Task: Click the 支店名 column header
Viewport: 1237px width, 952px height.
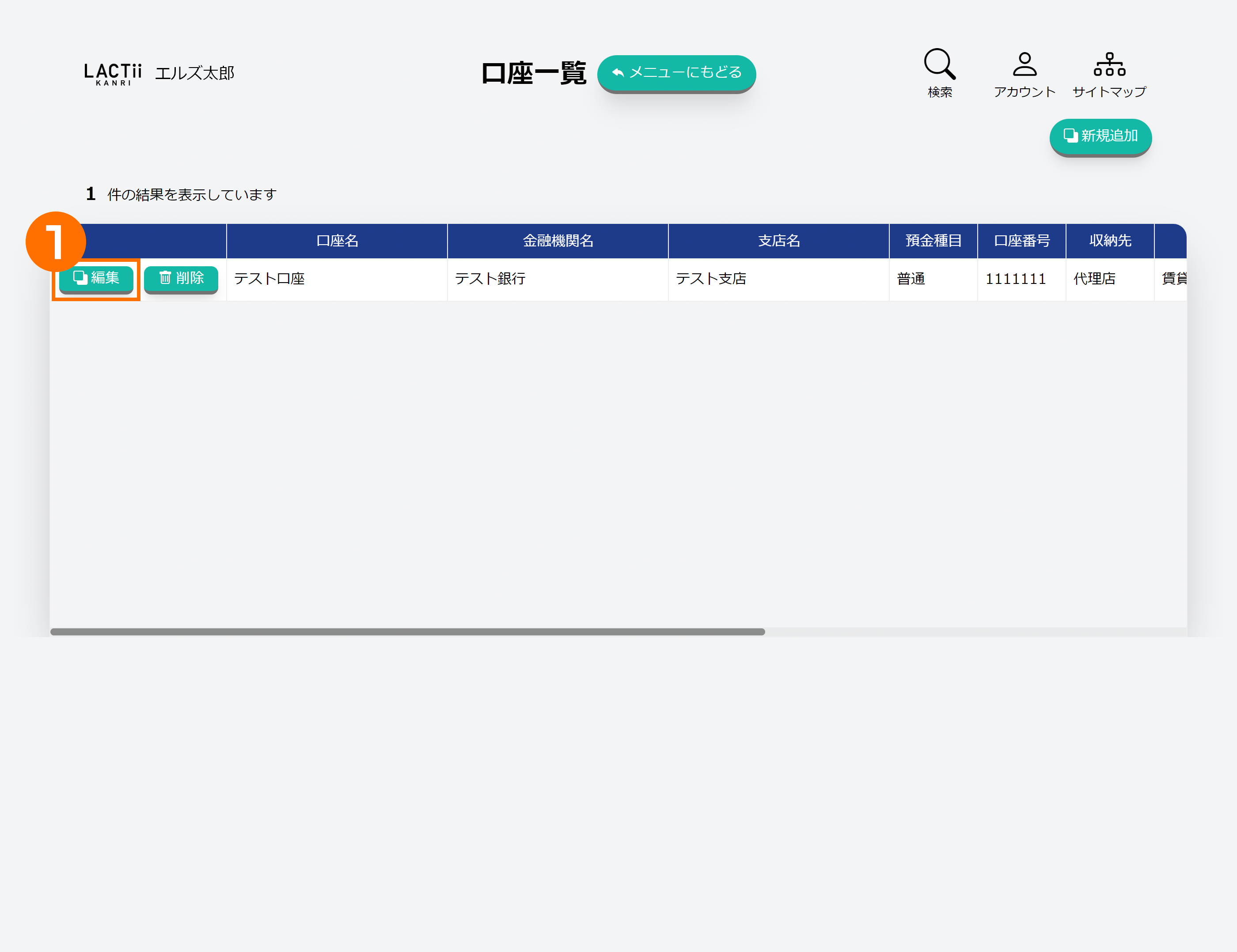Action: click(x=779, y=241)
